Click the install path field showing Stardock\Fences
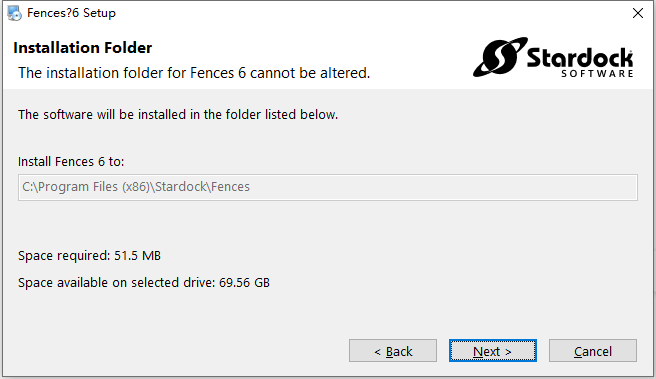The width and height of the screenshot is (656, 379). coord(328,187)
